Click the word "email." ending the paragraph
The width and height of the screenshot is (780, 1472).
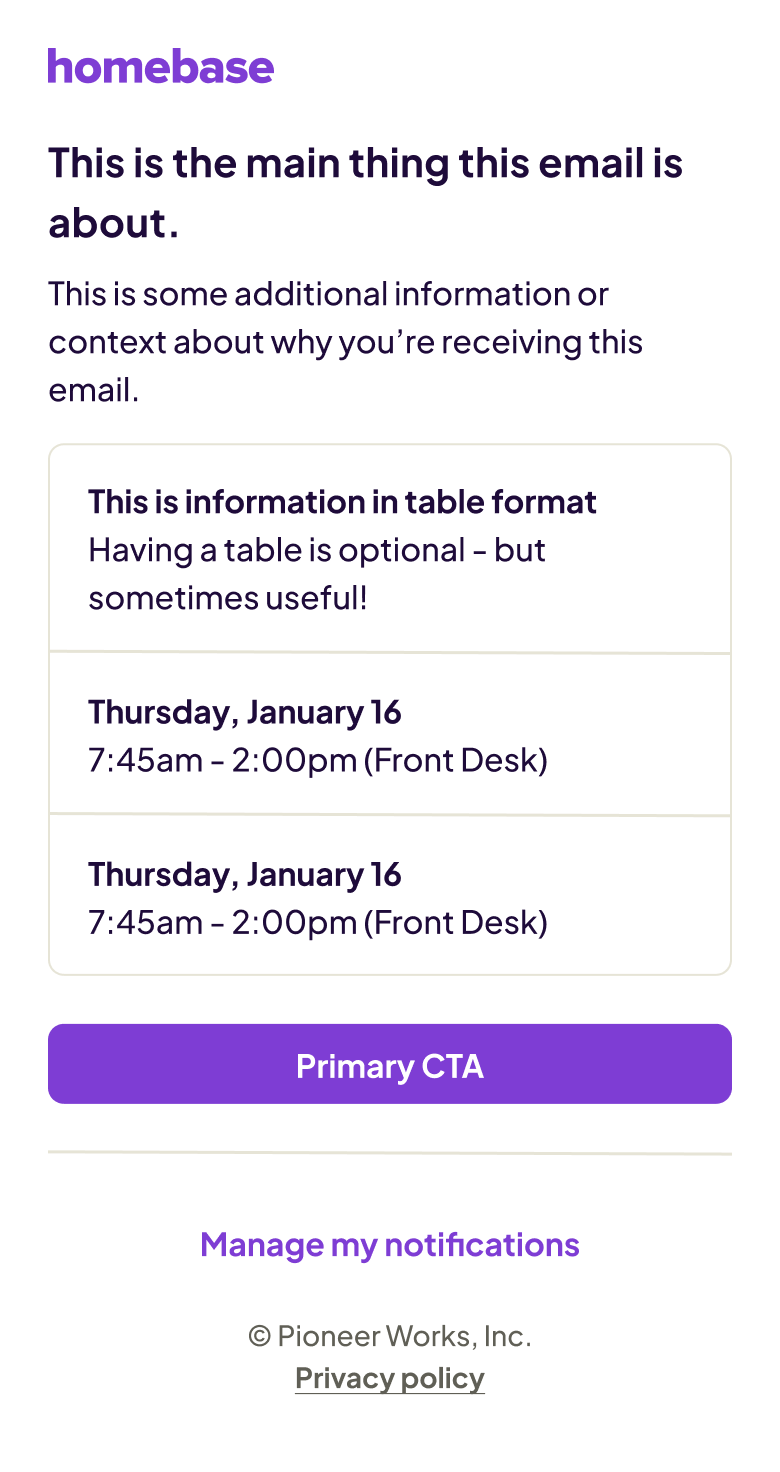coord(94,390)
